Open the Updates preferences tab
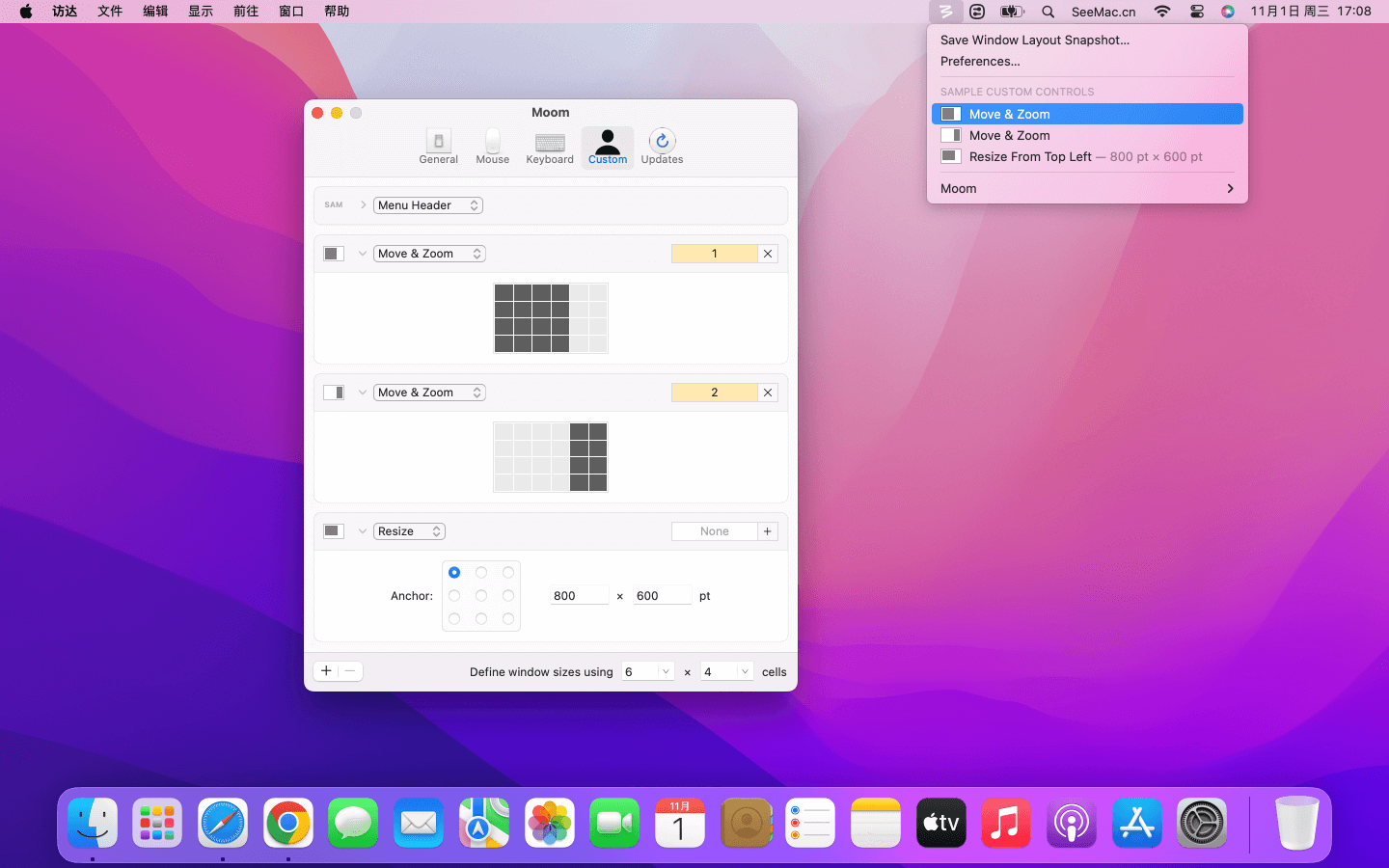 (x=662, y=147)
